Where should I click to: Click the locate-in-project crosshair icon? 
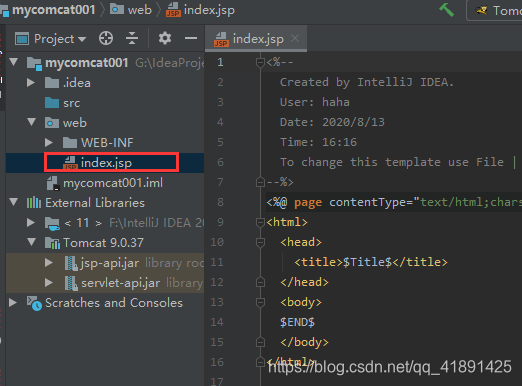106,38
